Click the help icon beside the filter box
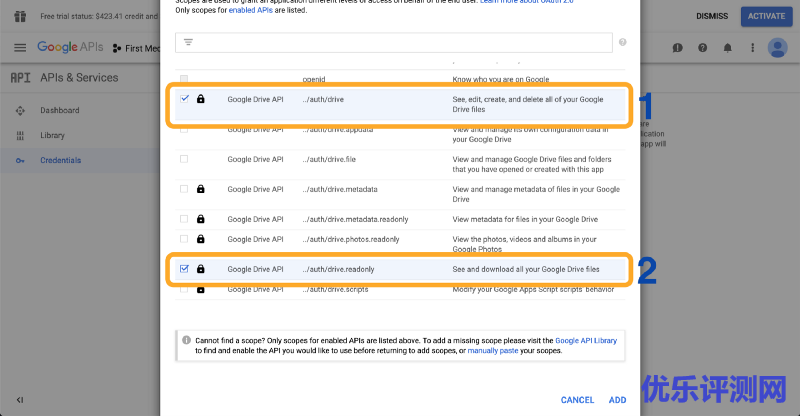The height and width of the screenshot is (416, 800). point(622,42)
